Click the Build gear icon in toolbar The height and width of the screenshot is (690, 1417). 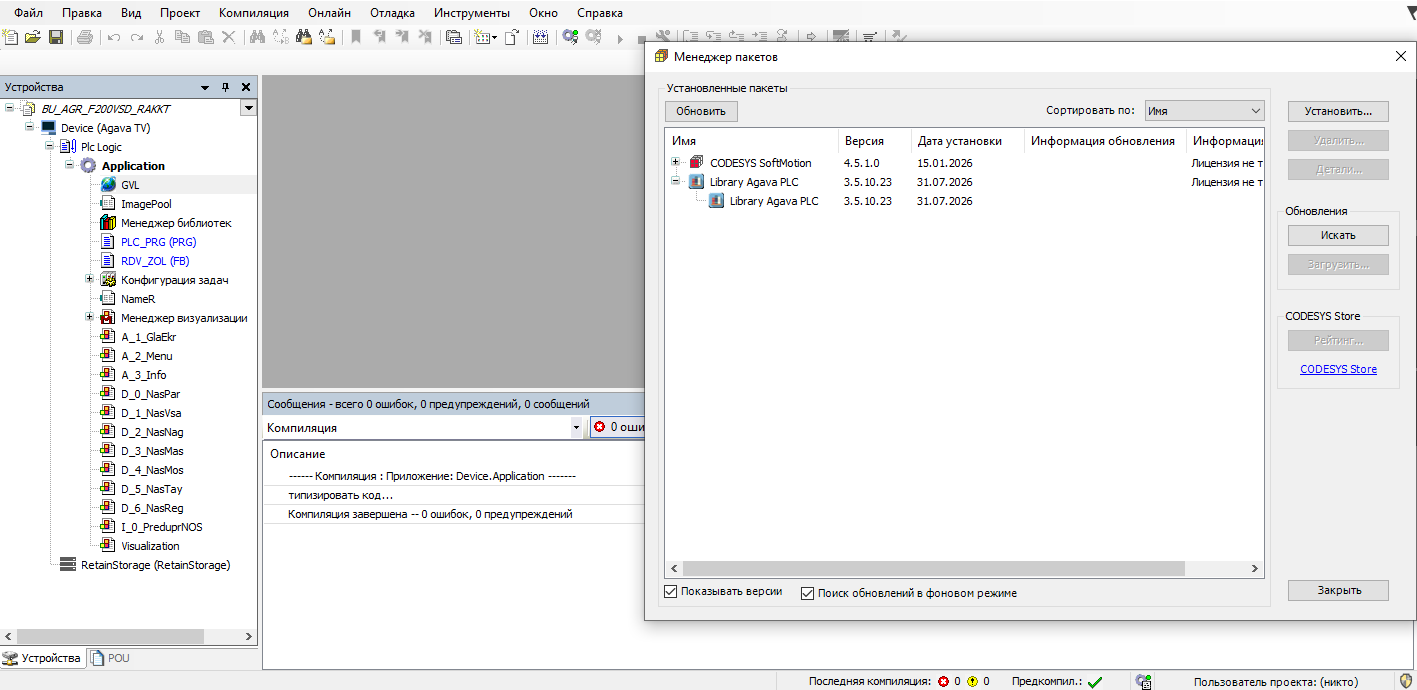570,37
